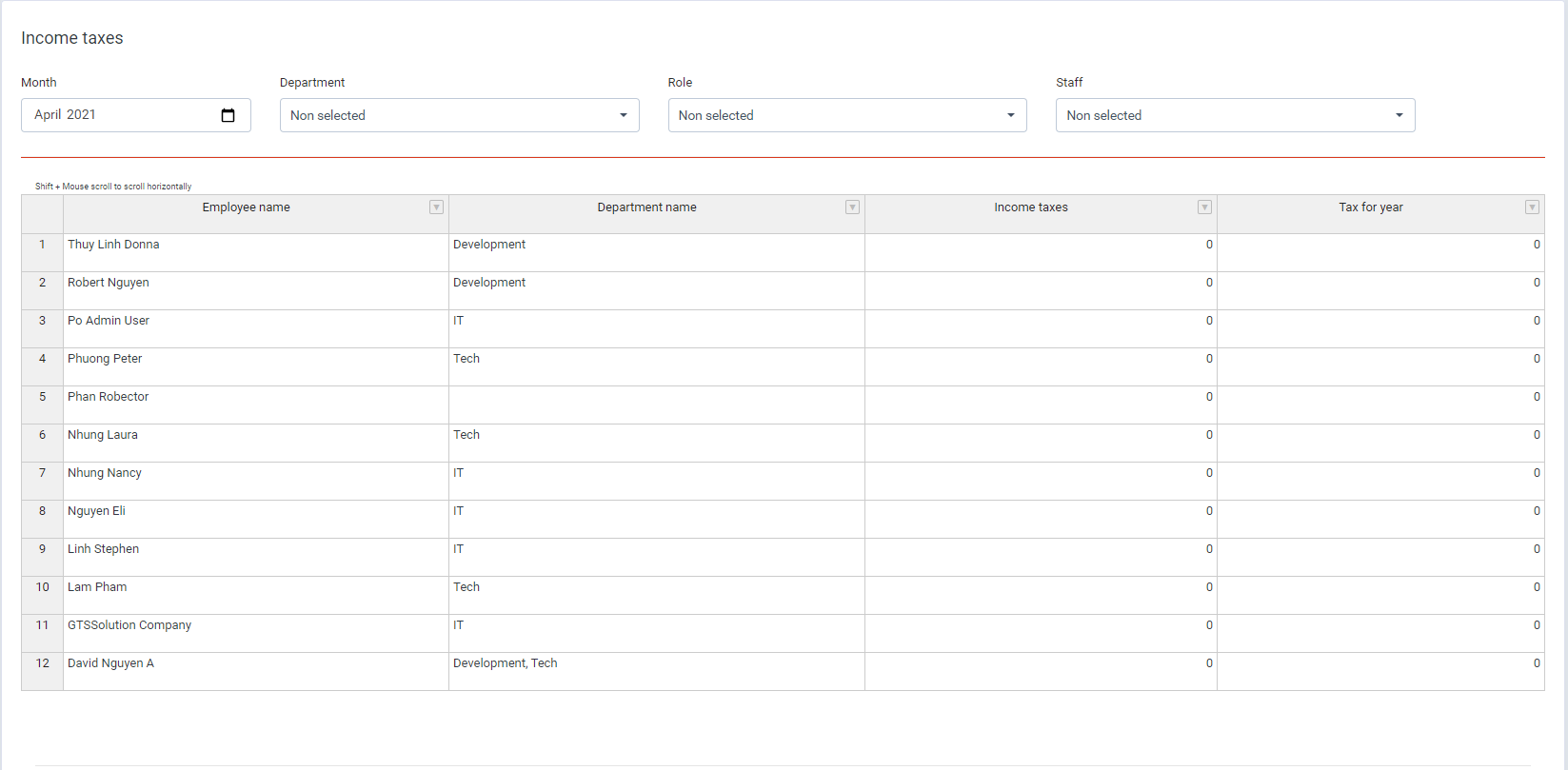Expand the Staff dropdown
The image size is (1568, 770).
pos(1235,115)
